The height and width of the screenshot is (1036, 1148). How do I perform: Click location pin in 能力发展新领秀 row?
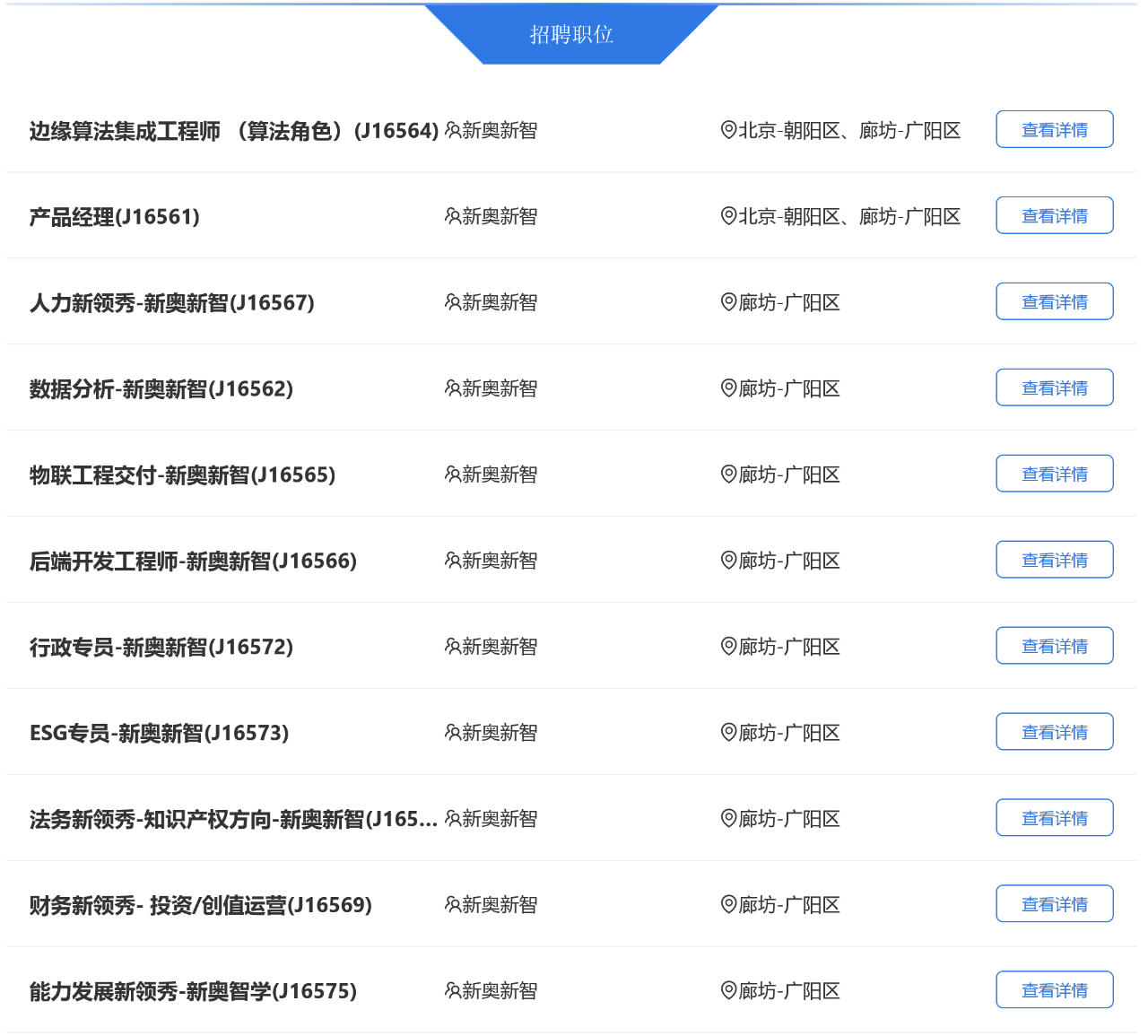(729, 991)
